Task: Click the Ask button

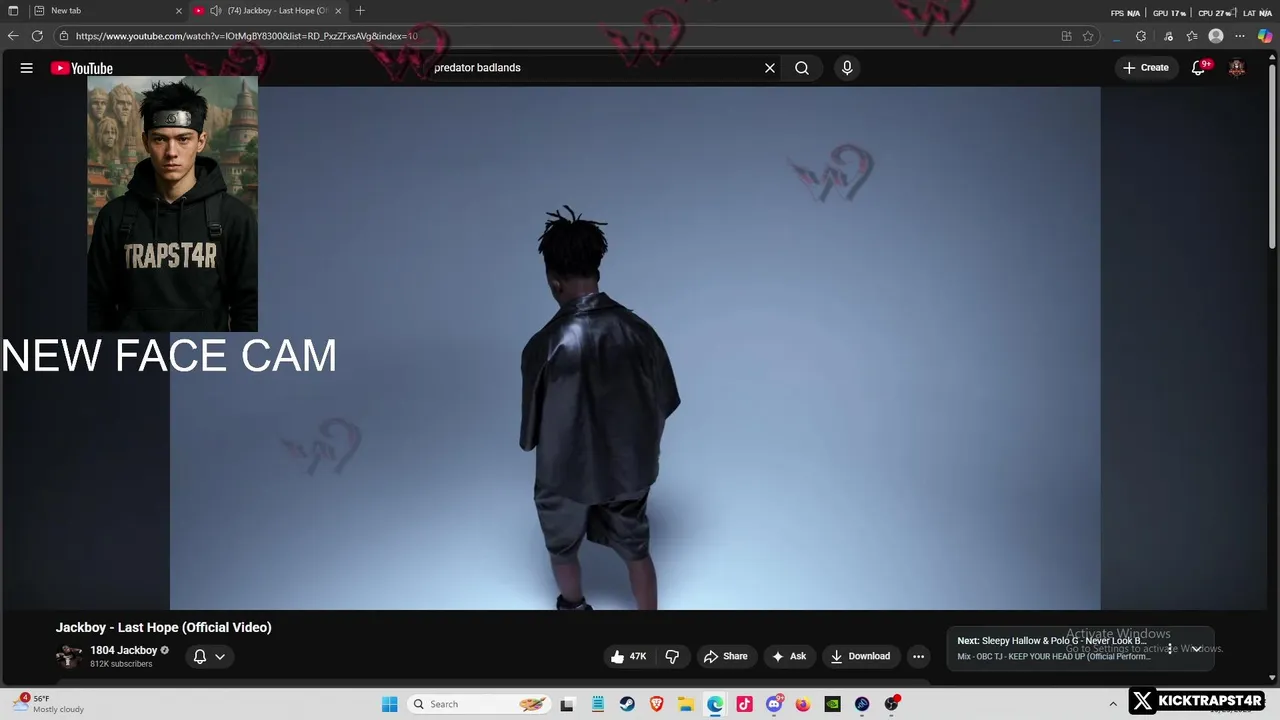Action: [x=789, y=656]
